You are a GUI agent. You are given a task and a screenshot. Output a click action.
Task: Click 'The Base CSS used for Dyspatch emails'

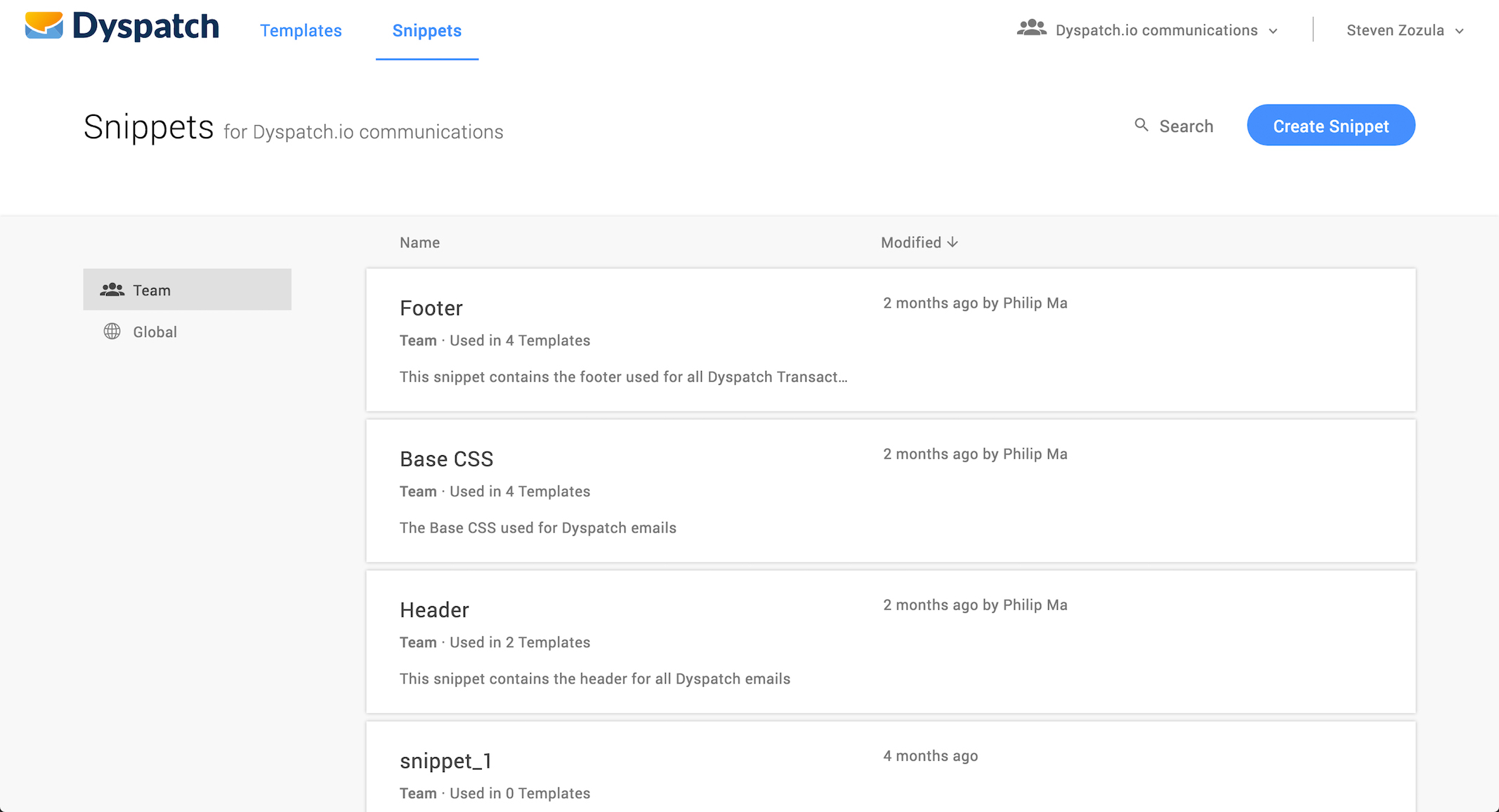tap(538, 528)
